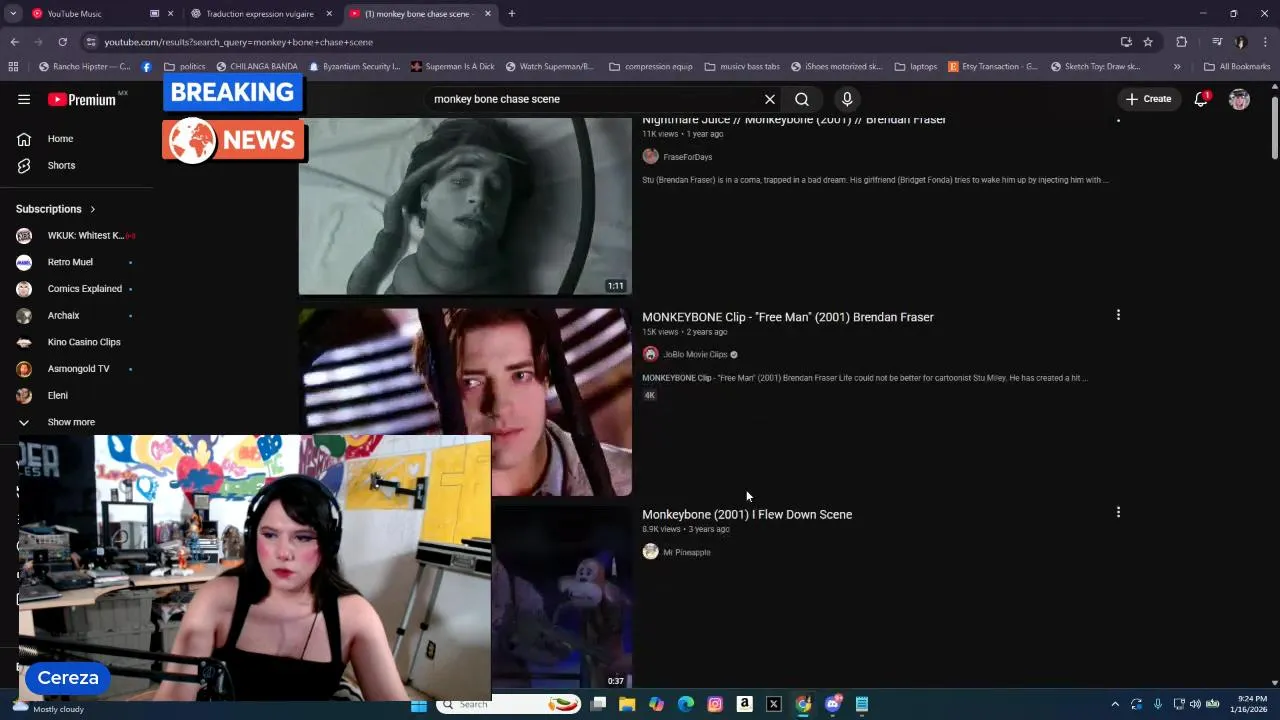Open the account avatar menu
The height and width of the screenshot is (720, 1280).
[1239, 99]
